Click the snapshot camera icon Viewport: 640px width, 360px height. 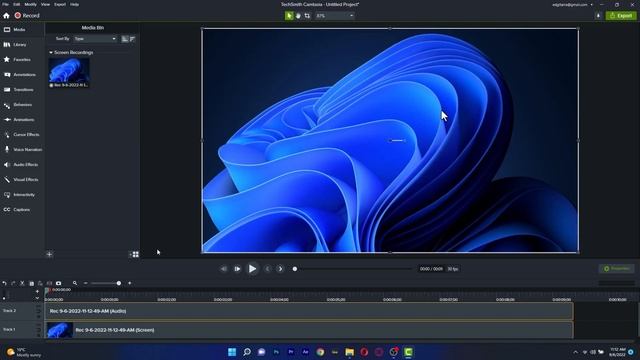click(58, 283)
